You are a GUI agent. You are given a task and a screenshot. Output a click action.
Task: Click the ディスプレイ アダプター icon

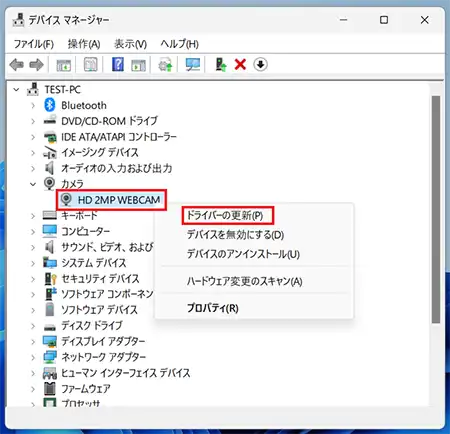coord(50,341)
